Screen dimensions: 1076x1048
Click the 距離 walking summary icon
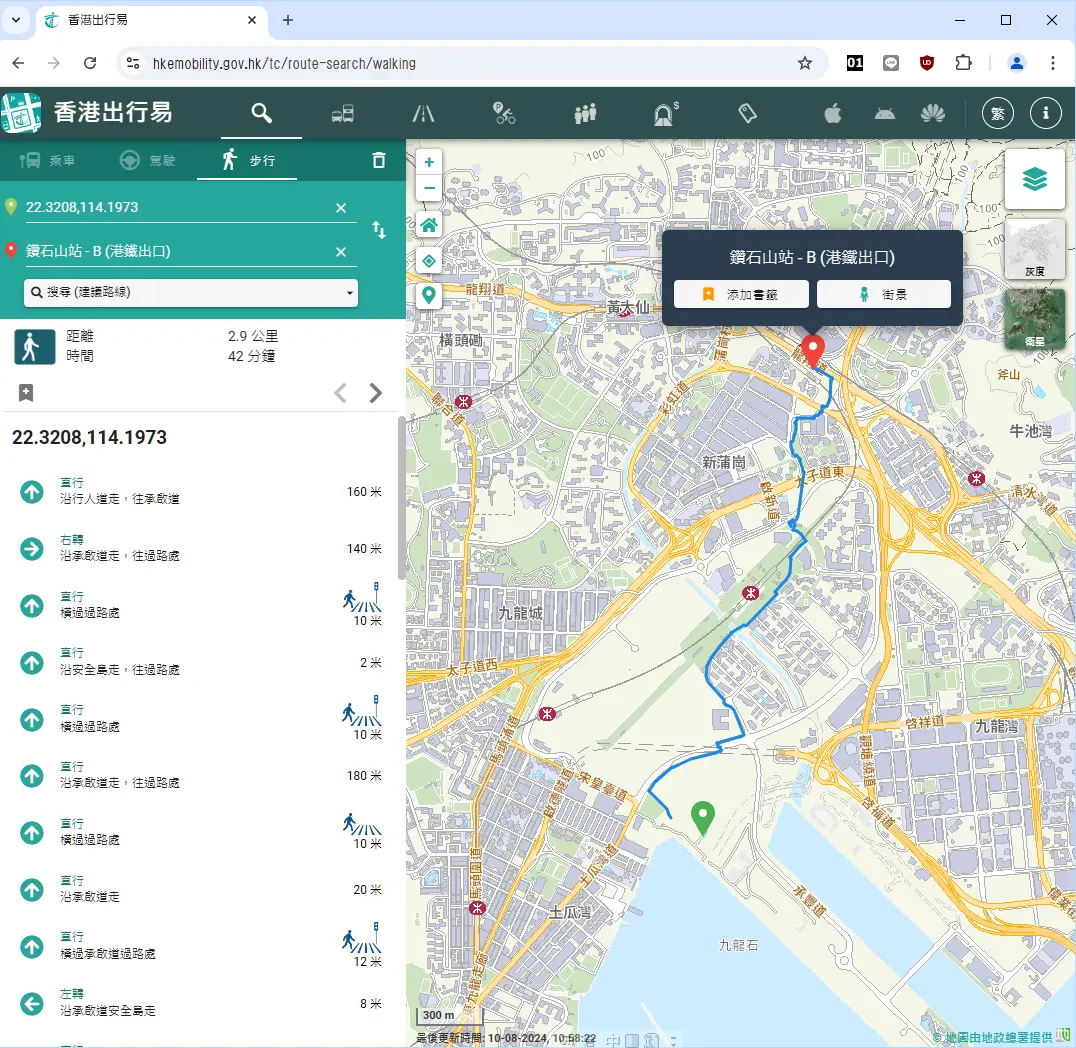tap(34, 346)
